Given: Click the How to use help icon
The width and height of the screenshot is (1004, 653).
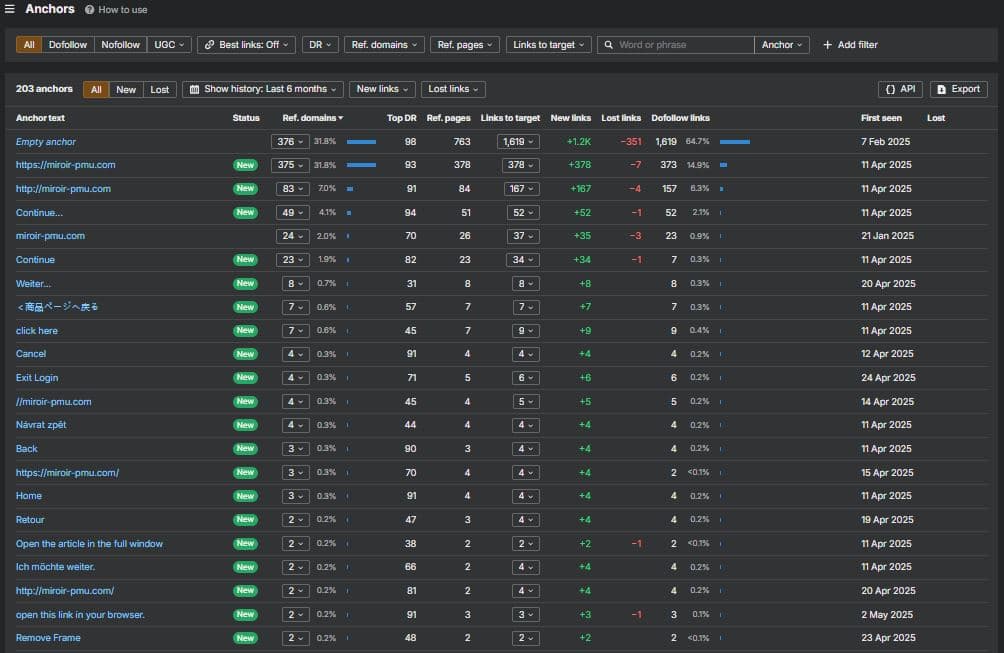Looking at the screenshot, I should point(90,10).
